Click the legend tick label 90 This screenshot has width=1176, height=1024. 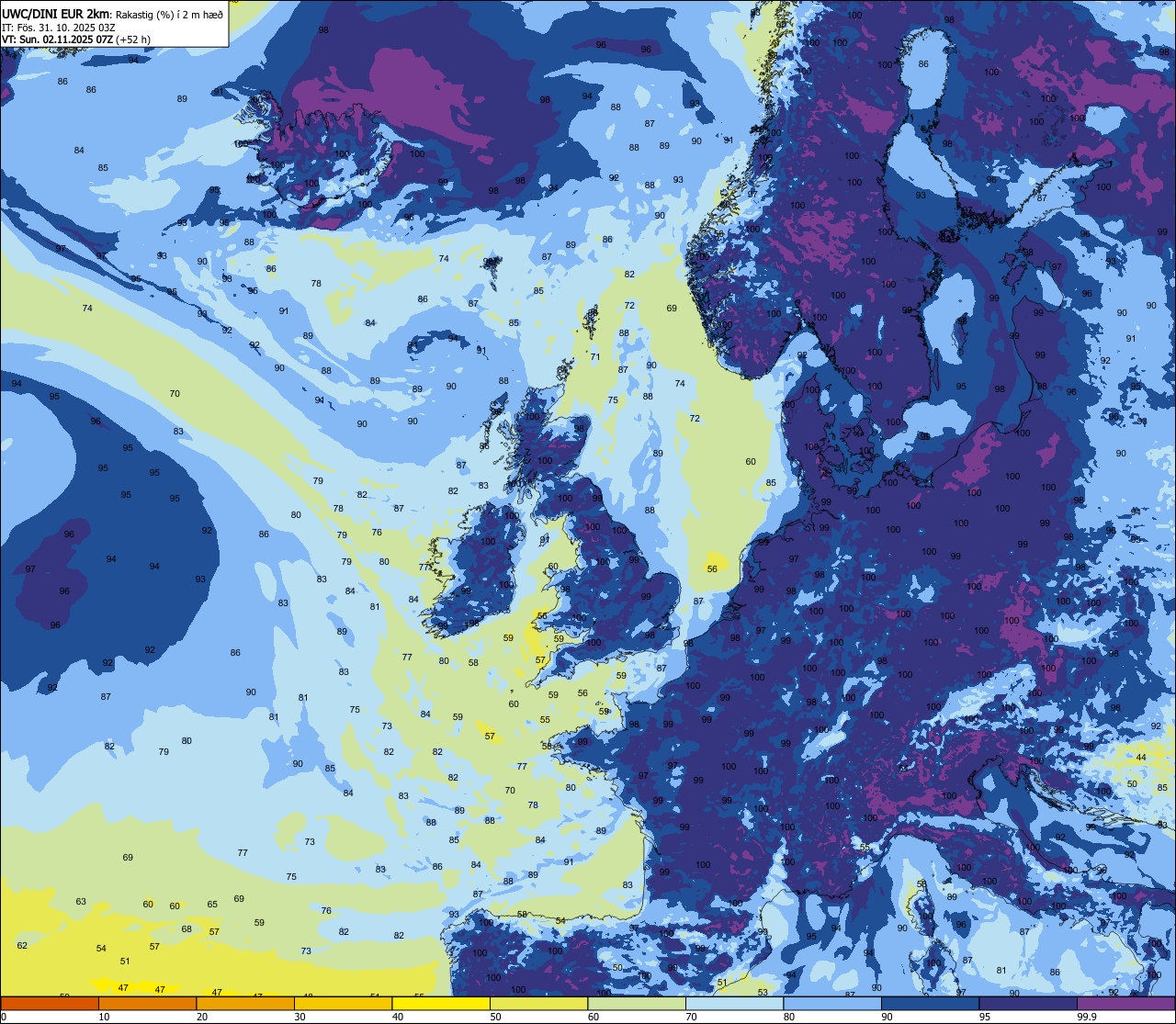(x=887, y=1017)
